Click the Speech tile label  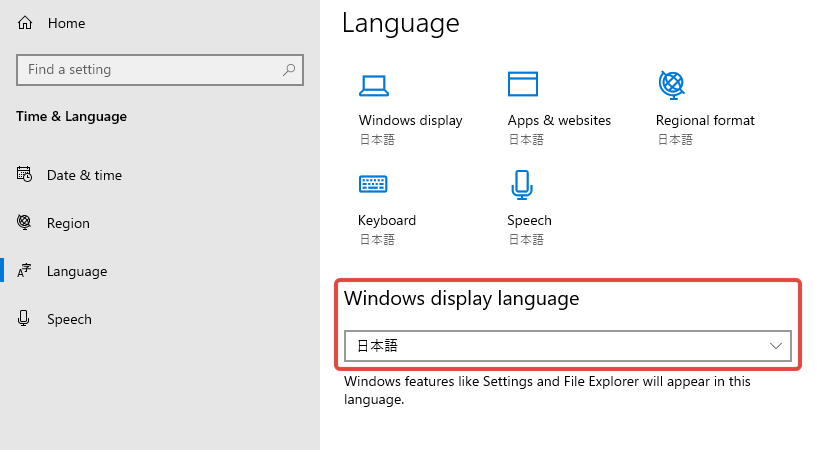[529, 221]
